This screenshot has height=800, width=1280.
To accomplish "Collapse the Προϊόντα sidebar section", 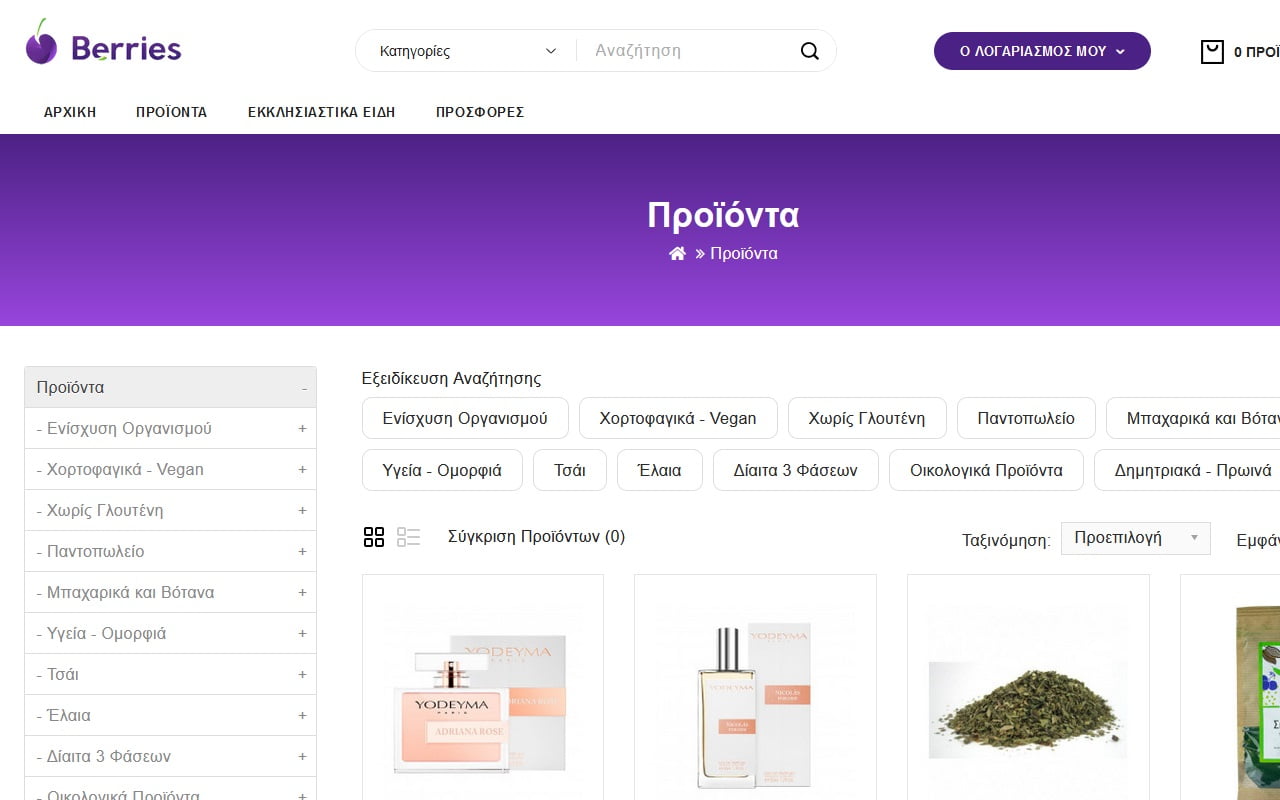I will [x=304, y=388].
